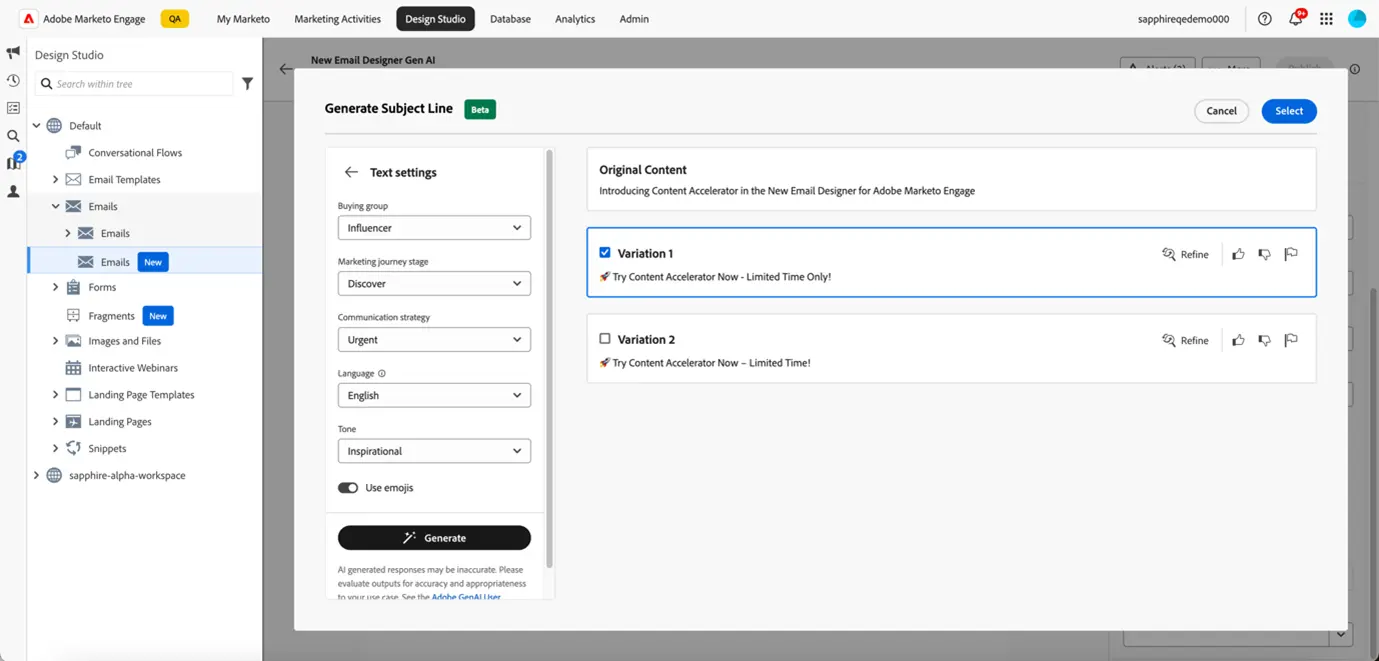1379x661 pixels.
Task: Click the Beta badge
Action: (x=480, y=109)
